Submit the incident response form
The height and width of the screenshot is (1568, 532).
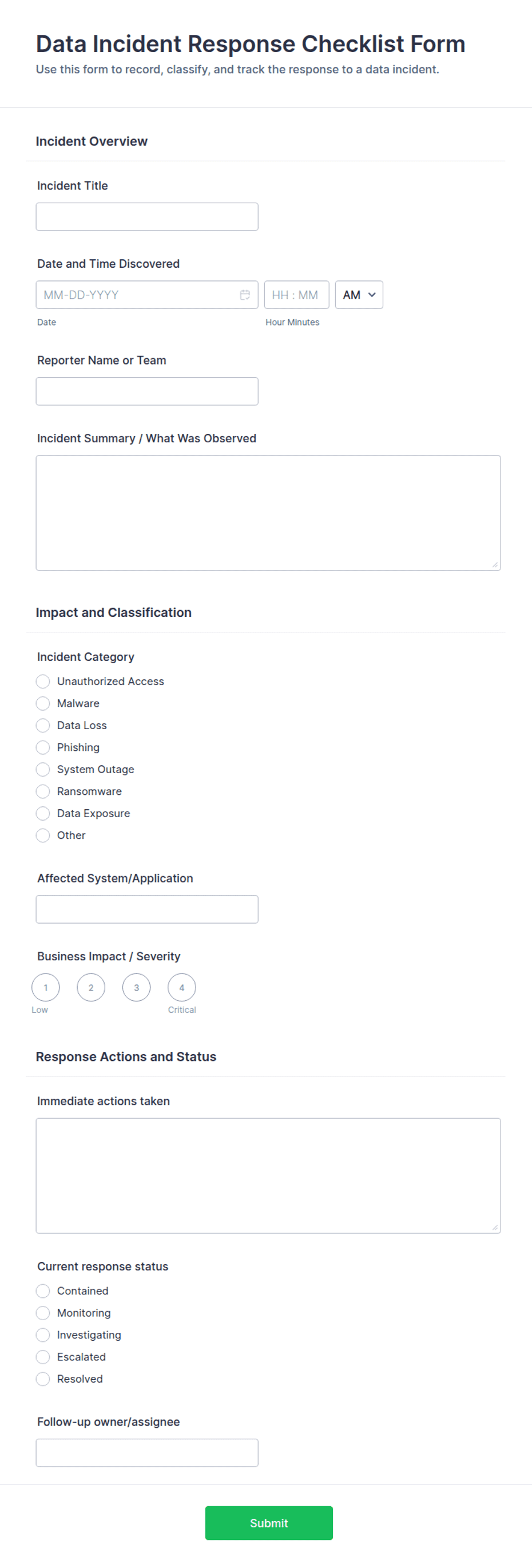click(x=269, y=1523)
